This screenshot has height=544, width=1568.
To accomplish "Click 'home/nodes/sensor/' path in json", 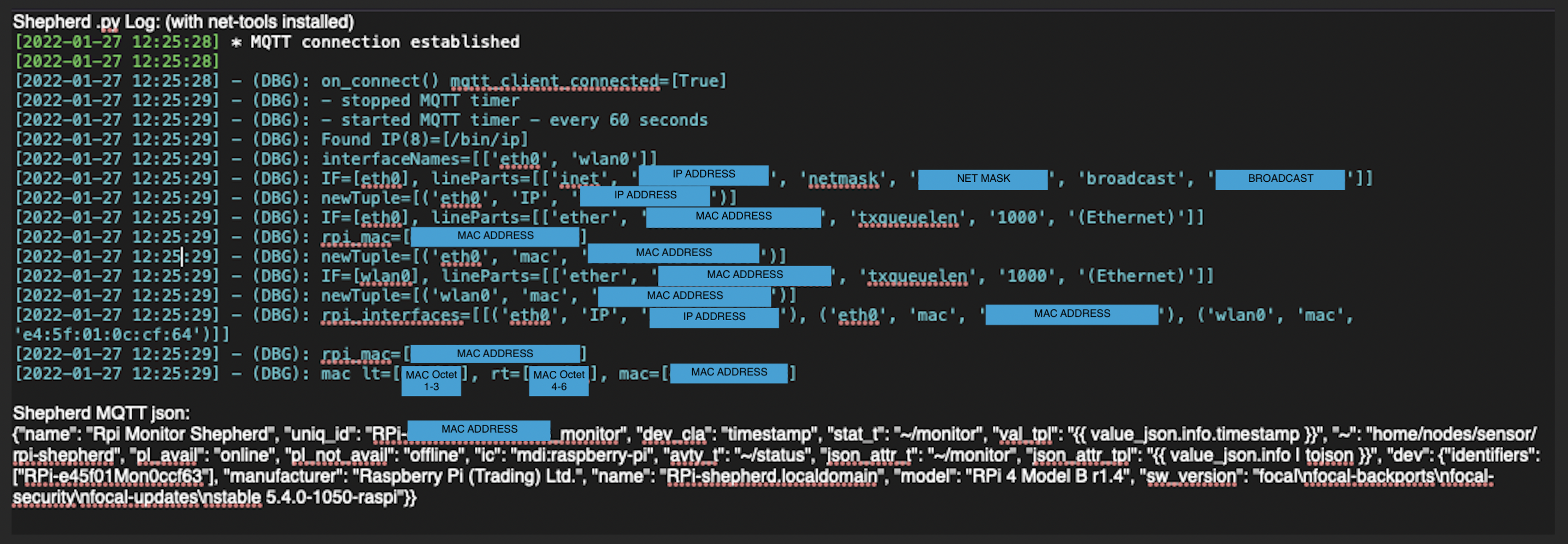I will [x=1454, y=434].
